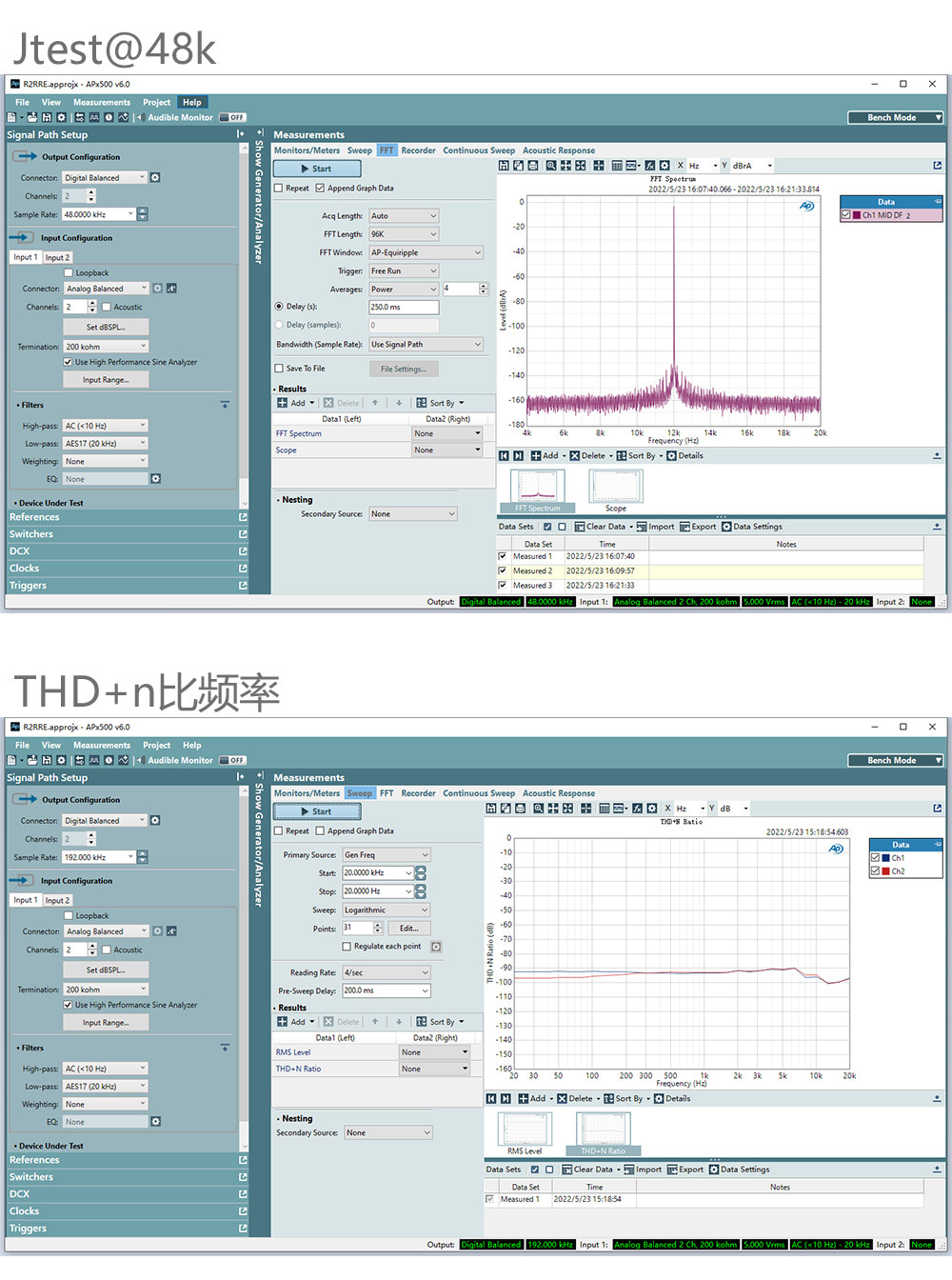Click the Save graph icon in FFT toolbar
Image resolution: width=952 pixels, height=1280 pixels.
pos(504,166)
